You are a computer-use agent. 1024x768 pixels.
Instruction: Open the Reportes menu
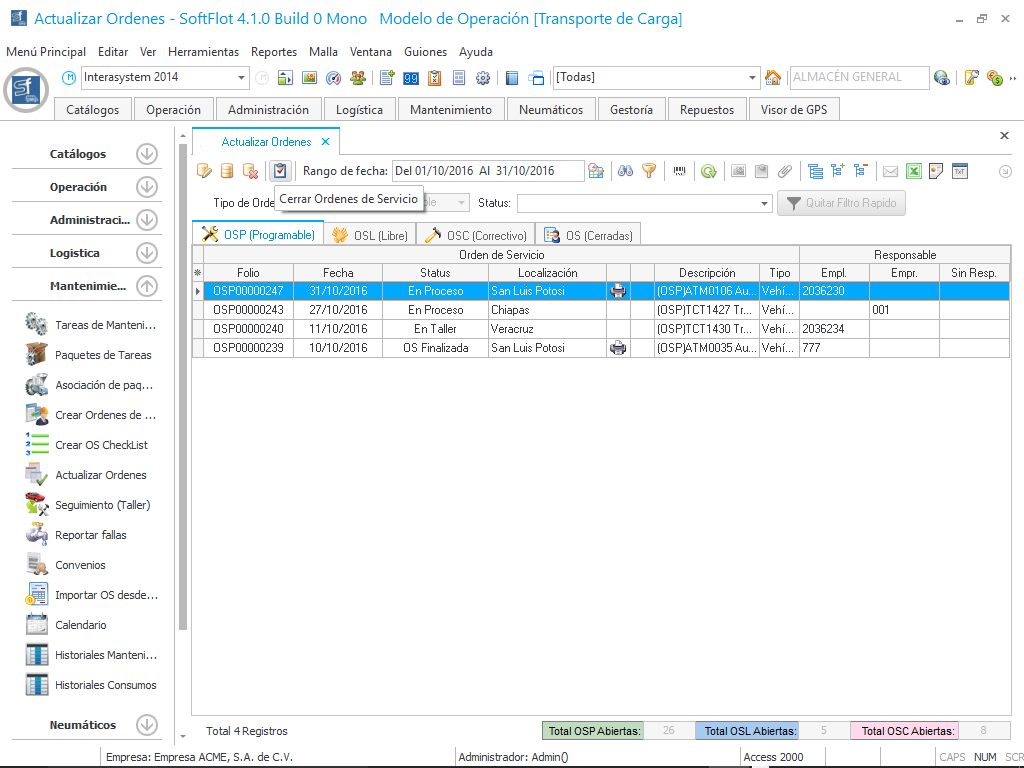coord(273,52)
